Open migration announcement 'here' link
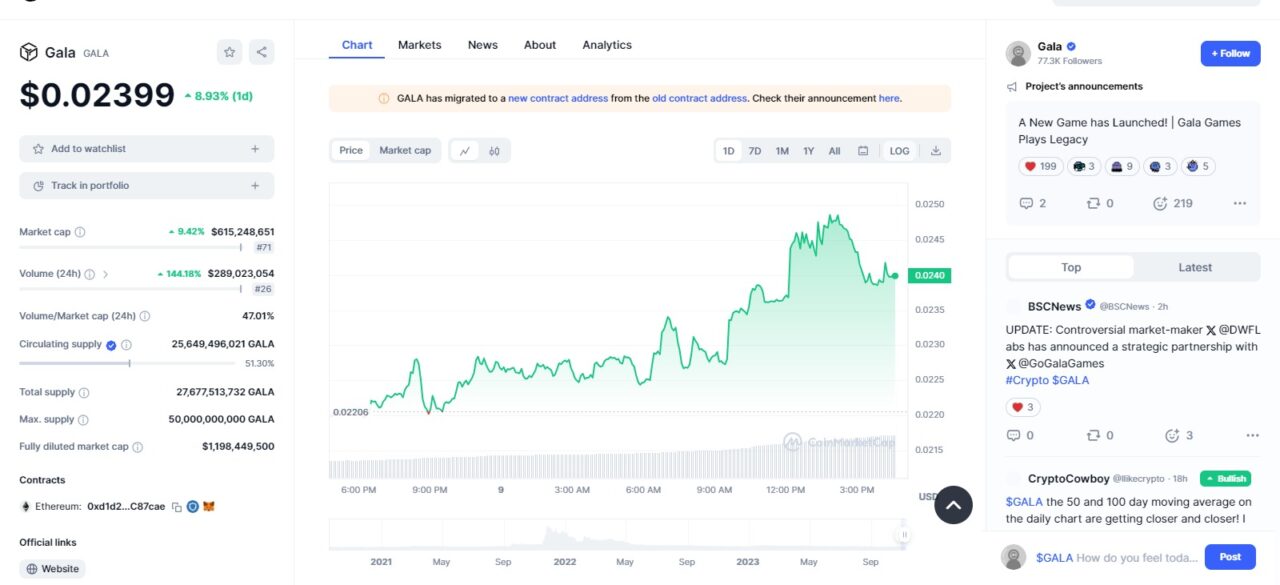This screenshot has height=585, width=1280. pyautogui.click(x=889, y=98)
